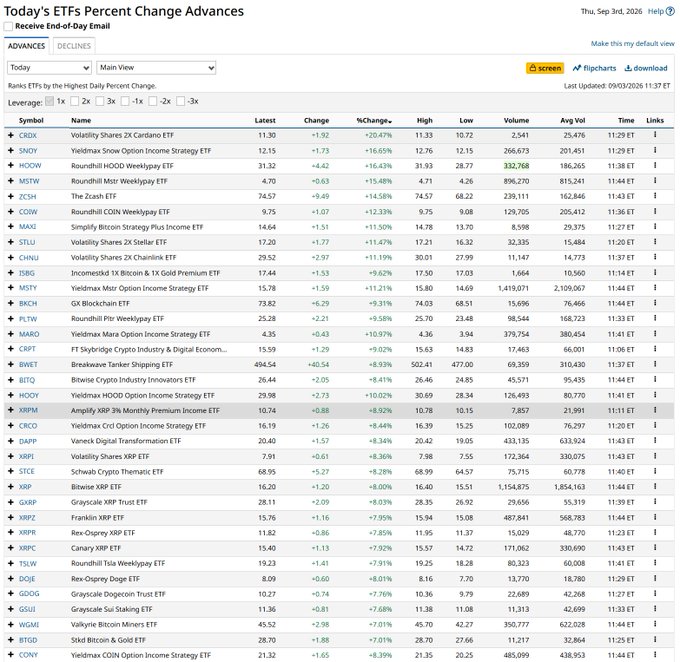Open links menu for SNOY row
Viewport: 680px width, 662px height.
click(655, 150)
